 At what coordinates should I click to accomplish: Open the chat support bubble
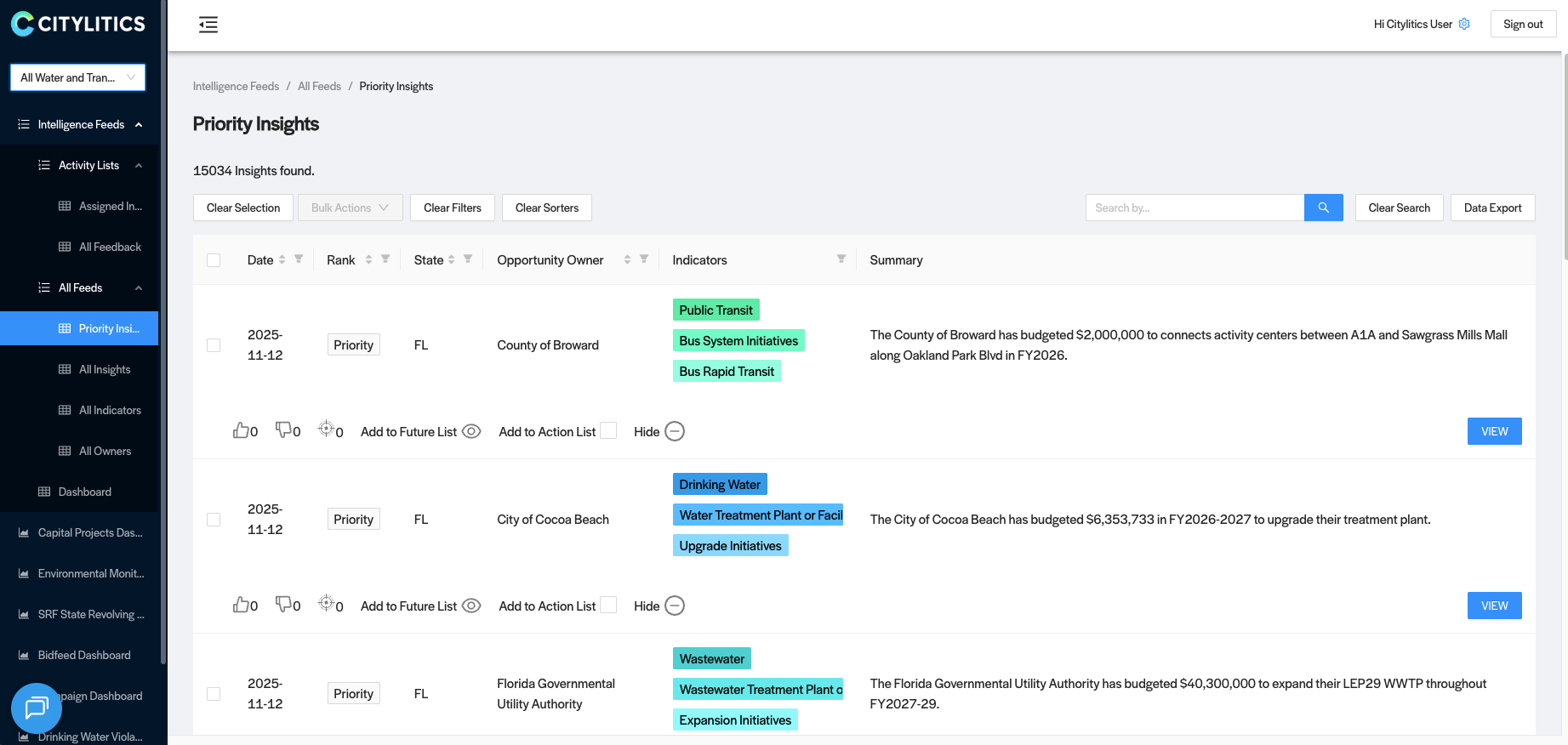click(x=37, y=708)
